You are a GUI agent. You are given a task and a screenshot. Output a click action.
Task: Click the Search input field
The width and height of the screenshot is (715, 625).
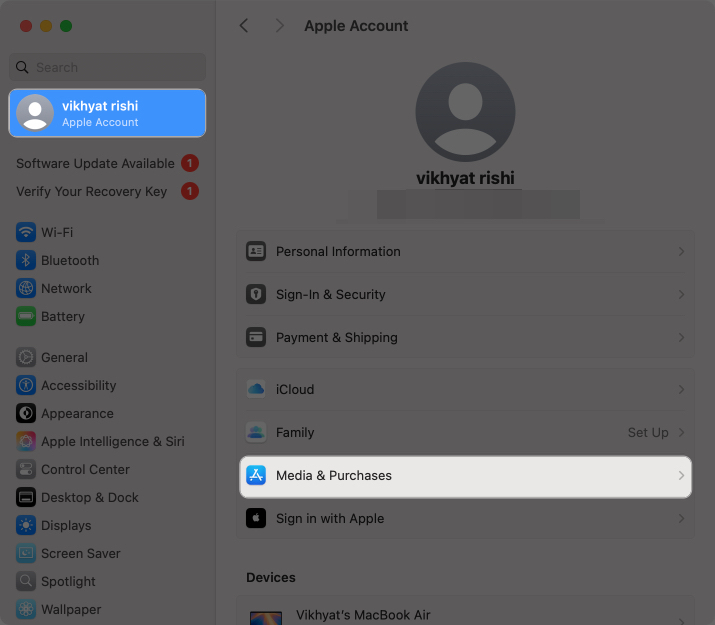coord(107,67)
